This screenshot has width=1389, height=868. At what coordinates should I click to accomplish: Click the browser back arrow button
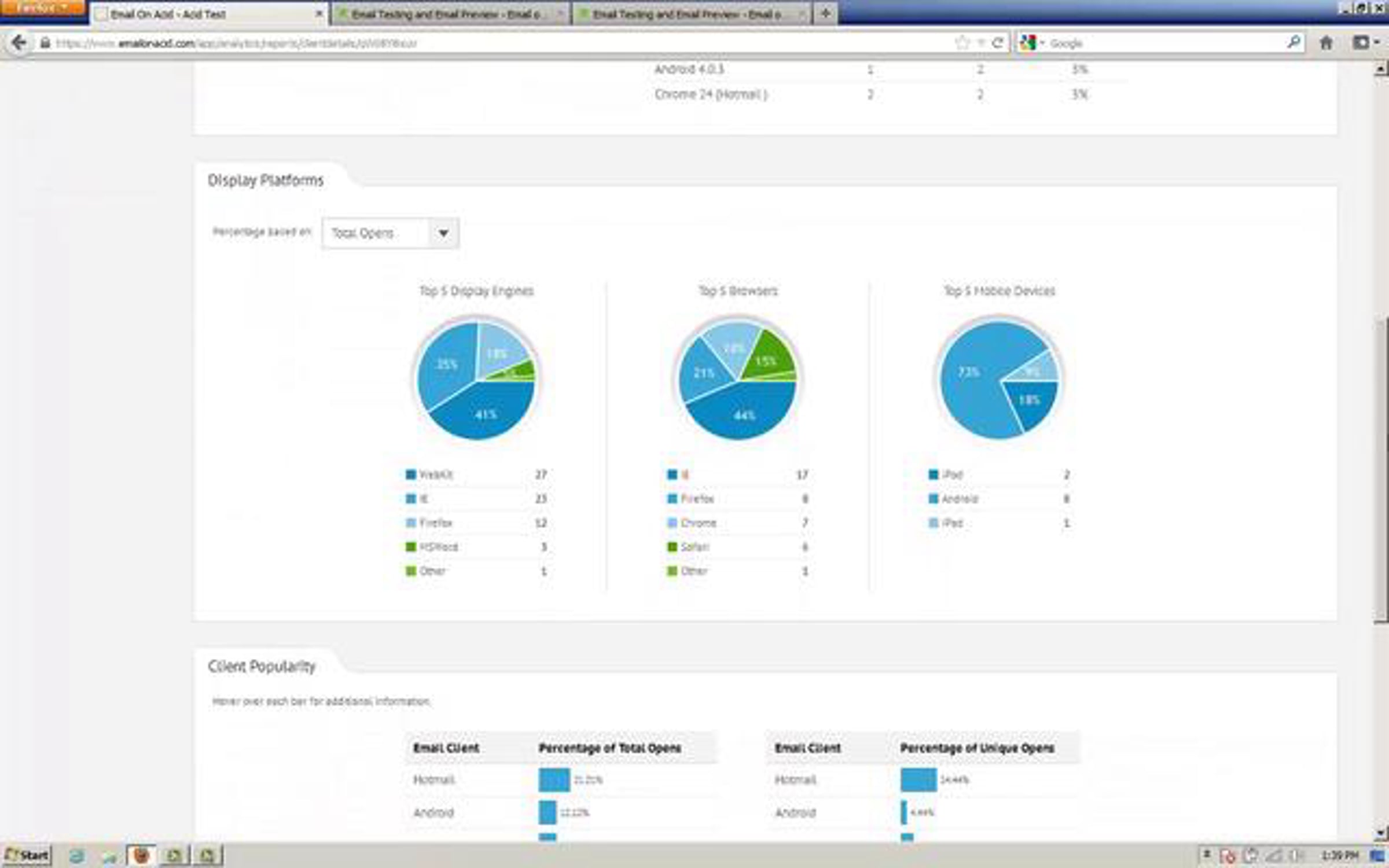[x=19, y=43]
